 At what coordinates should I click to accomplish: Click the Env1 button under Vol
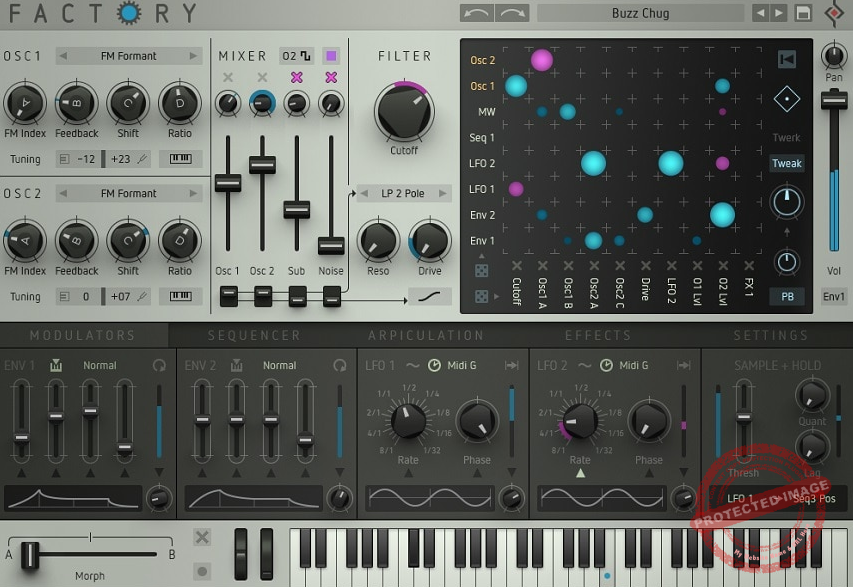coord(833,296)
